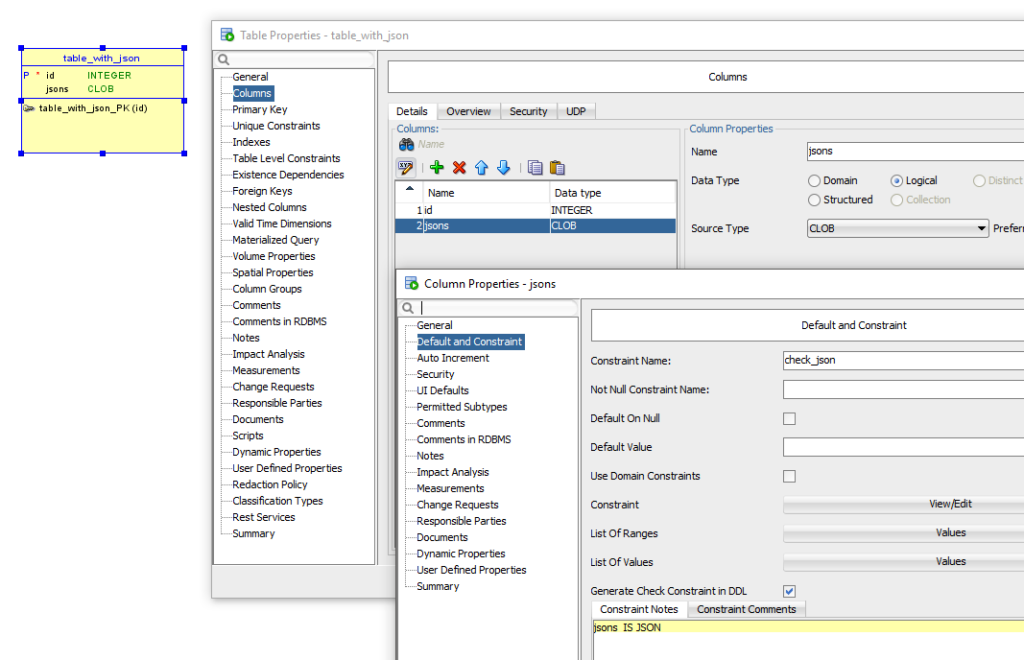The image size is (1024, 660).
Task: Select Primary Key in the table properties tree
Action: pos(259,110)
